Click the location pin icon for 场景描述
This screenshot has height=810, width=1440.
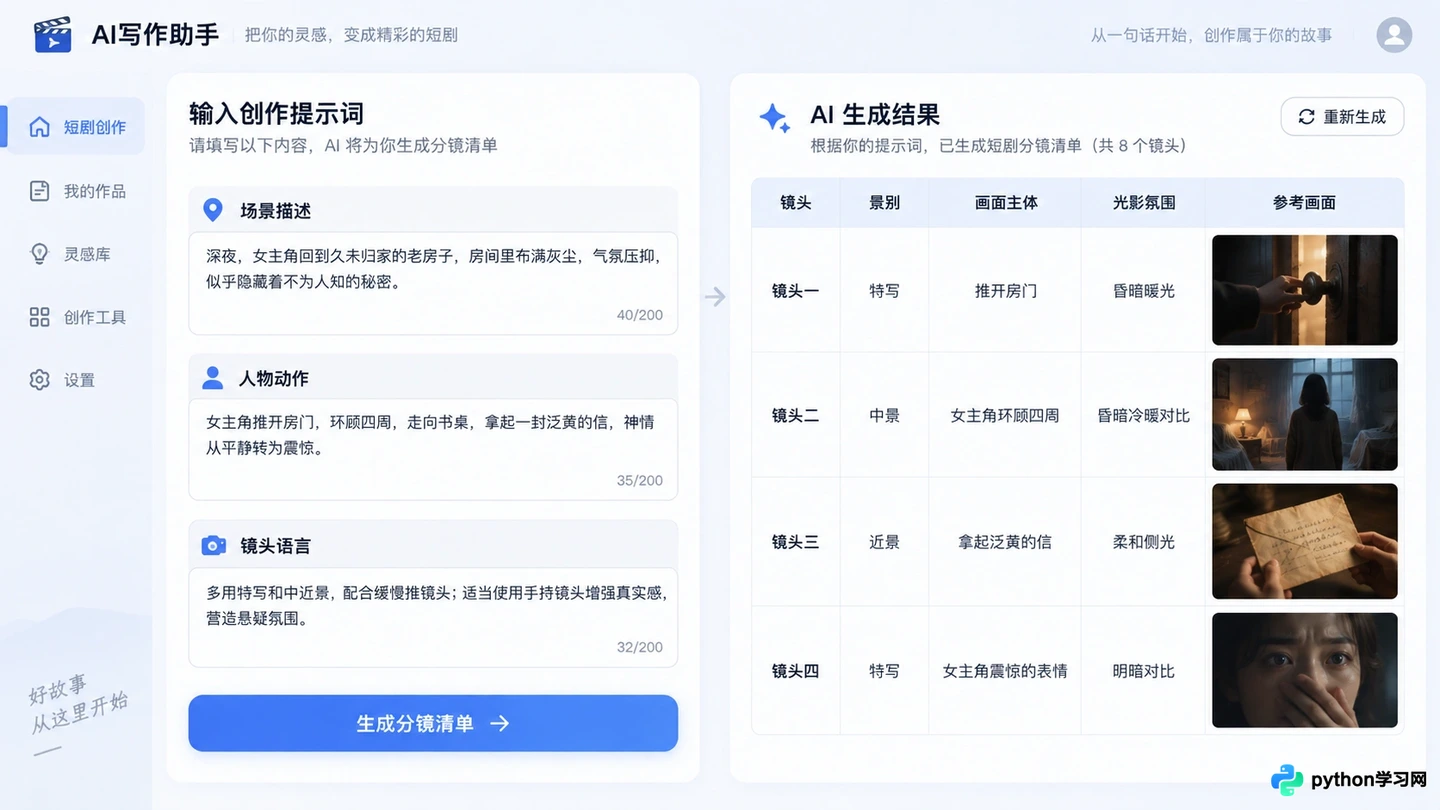point(212,210)
